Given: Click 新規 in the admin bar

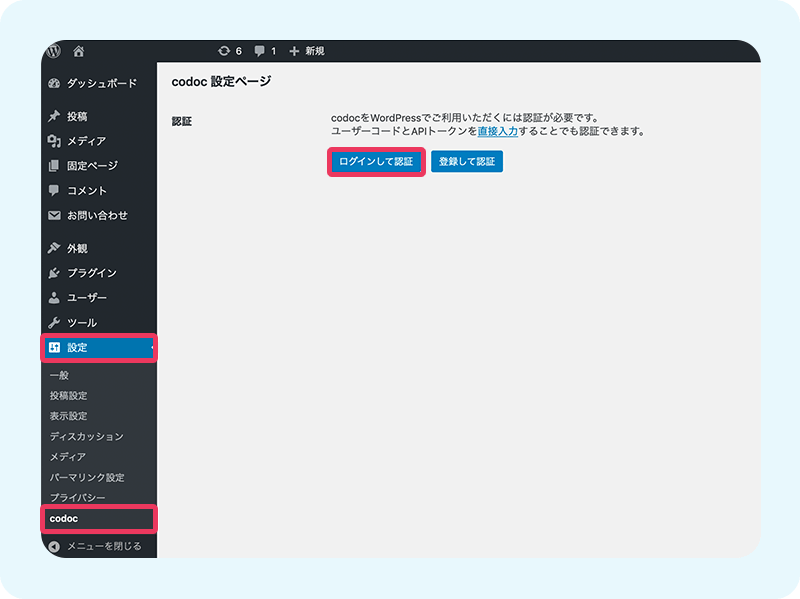Looking at the screenshot, I should (315, 51).
